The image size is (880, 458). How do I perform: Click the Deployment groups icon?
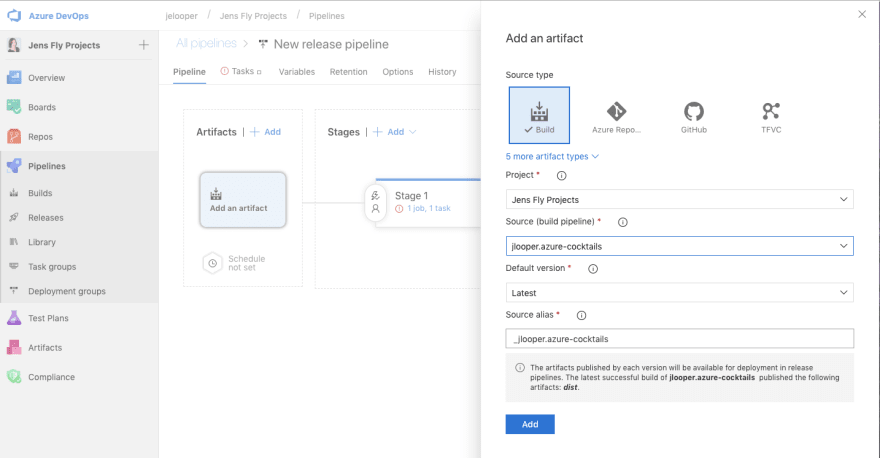tap(14, 291)
